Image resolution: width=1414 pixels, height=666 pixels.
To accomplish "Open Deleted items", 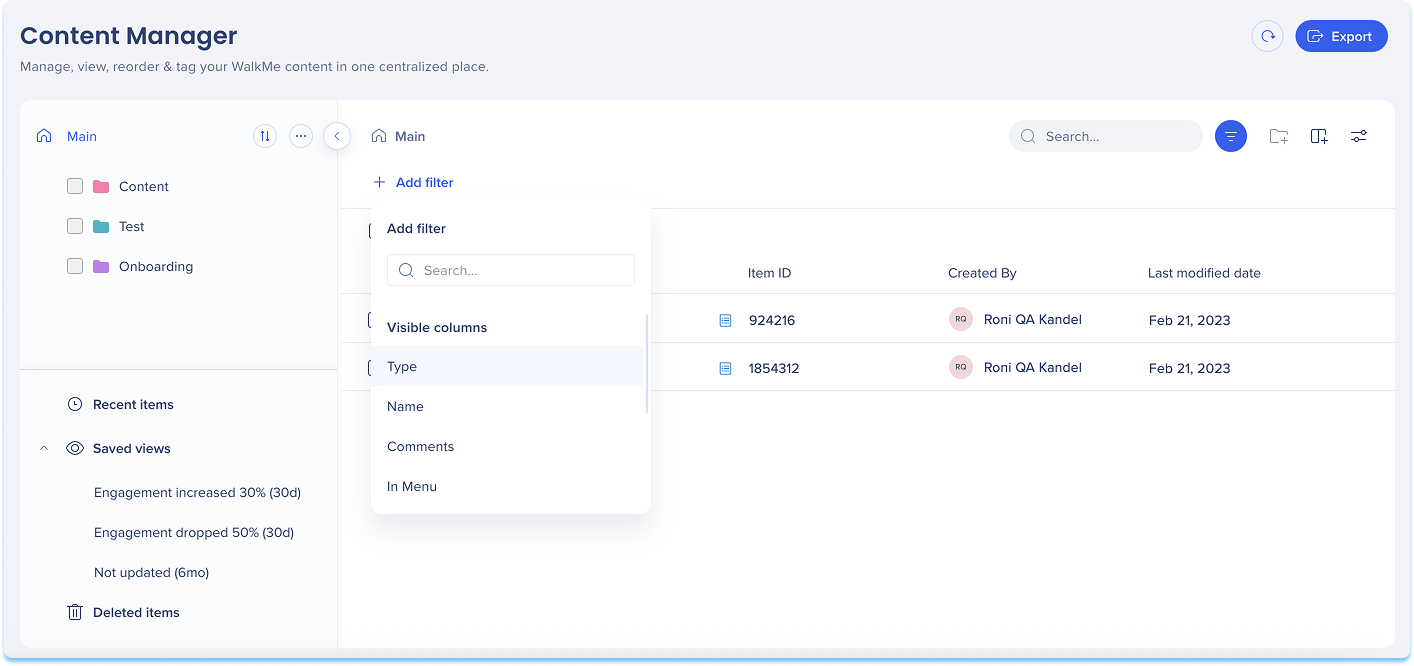I will [136, 613].
